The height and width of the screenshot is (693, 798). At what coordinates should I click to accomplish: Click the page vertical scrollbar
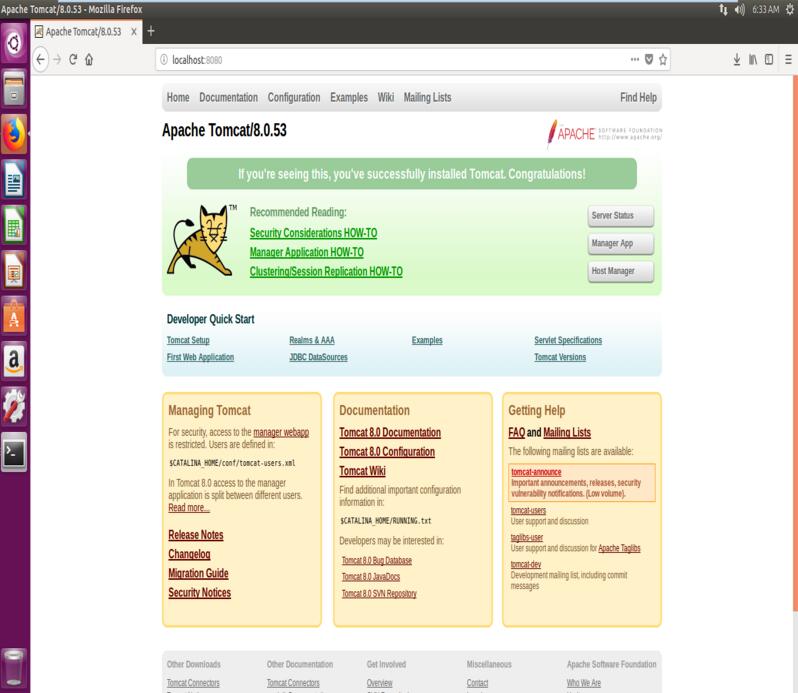[795, 343]
